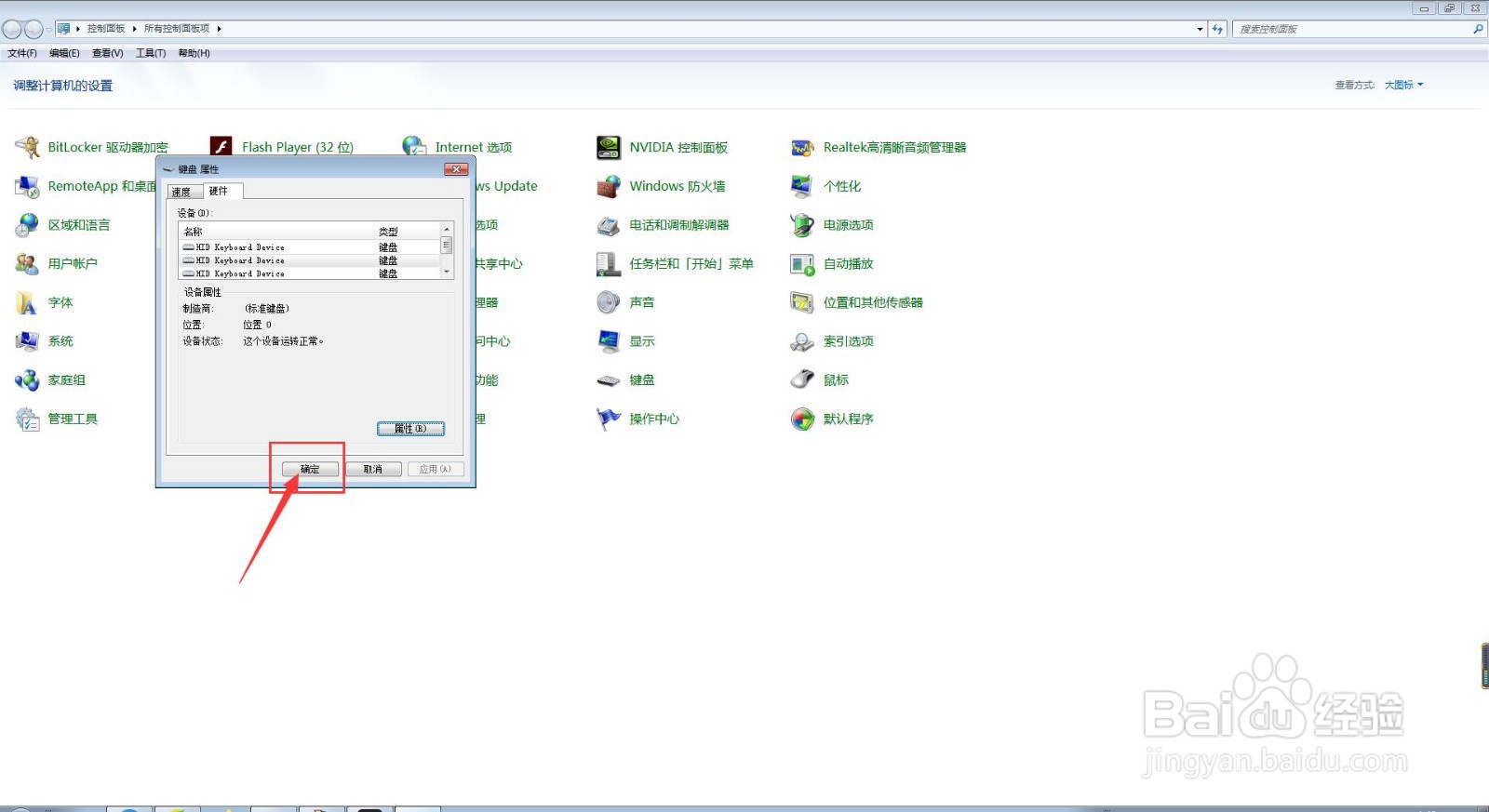Open the 索引选项 icon
1489x812 pixels.
pyautogui.click(x=802, y=341)
